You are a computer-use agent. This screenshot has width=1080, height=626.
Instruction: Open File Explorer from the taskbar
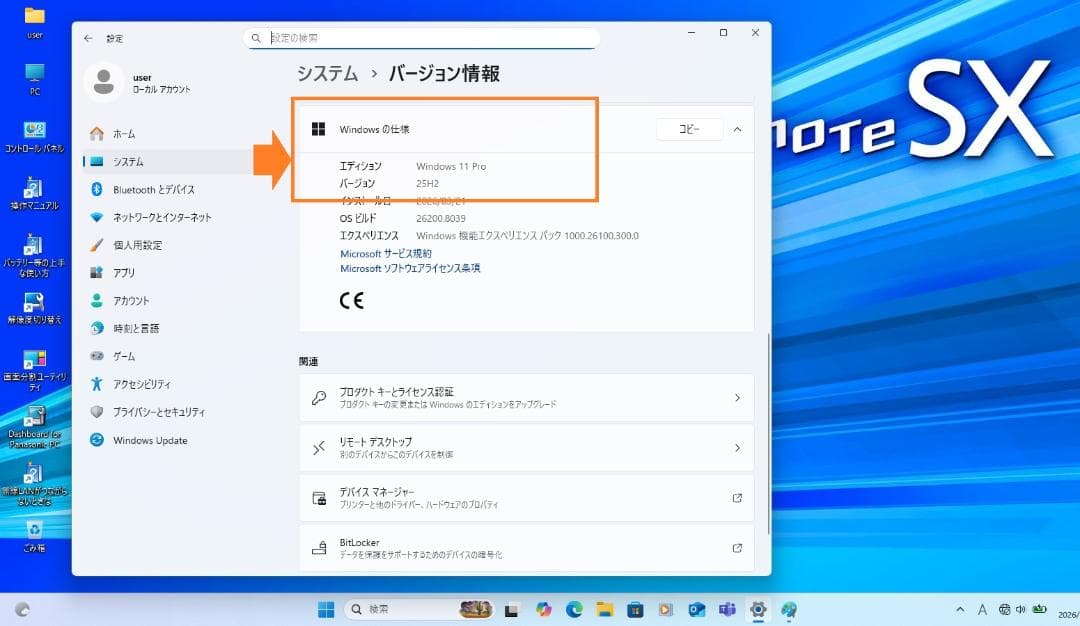(605, 609)
